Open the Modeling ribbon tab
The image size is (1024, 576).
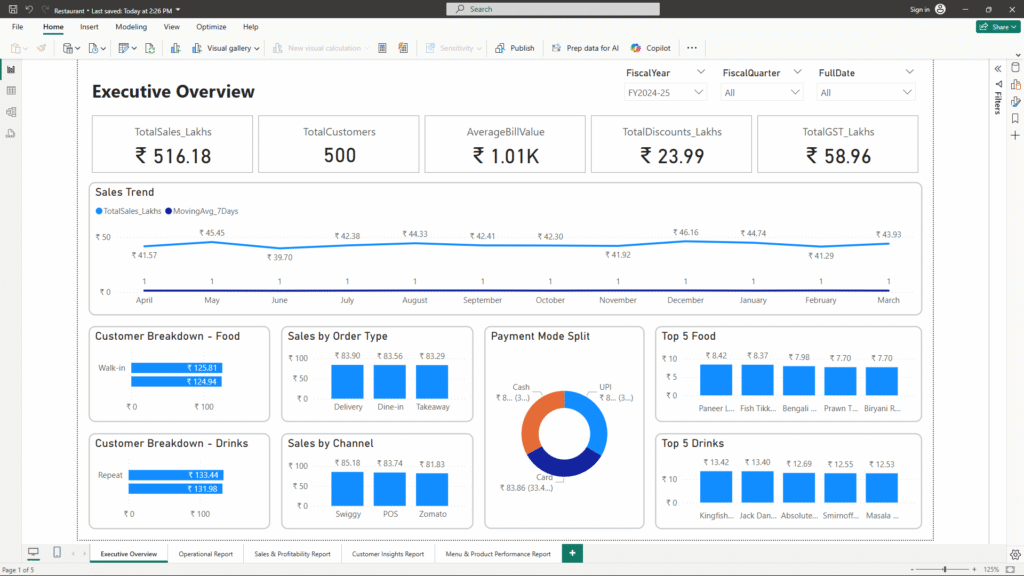[130, 27]
